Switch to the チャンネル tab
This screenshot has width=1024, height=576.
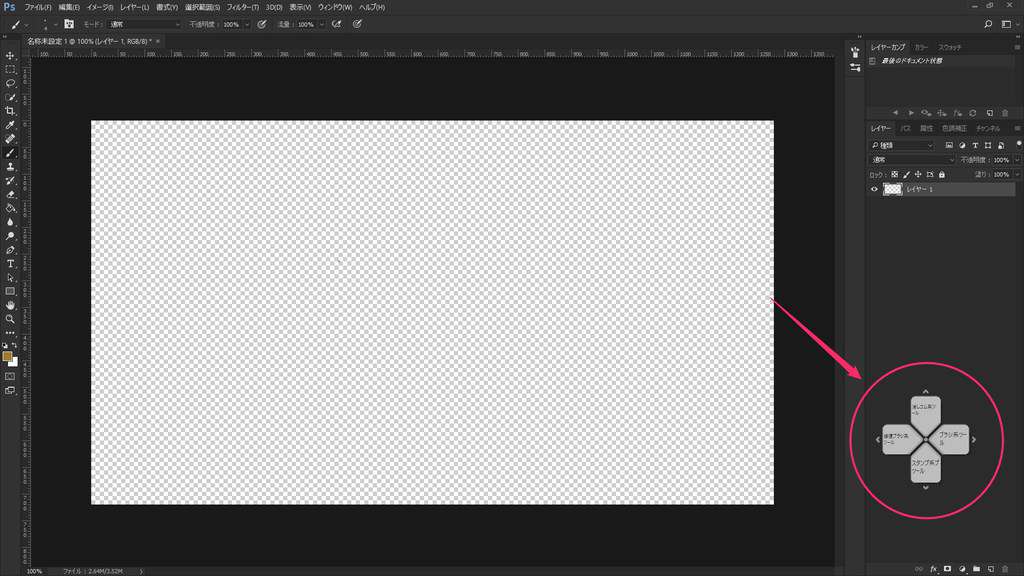tap(987, 128)
